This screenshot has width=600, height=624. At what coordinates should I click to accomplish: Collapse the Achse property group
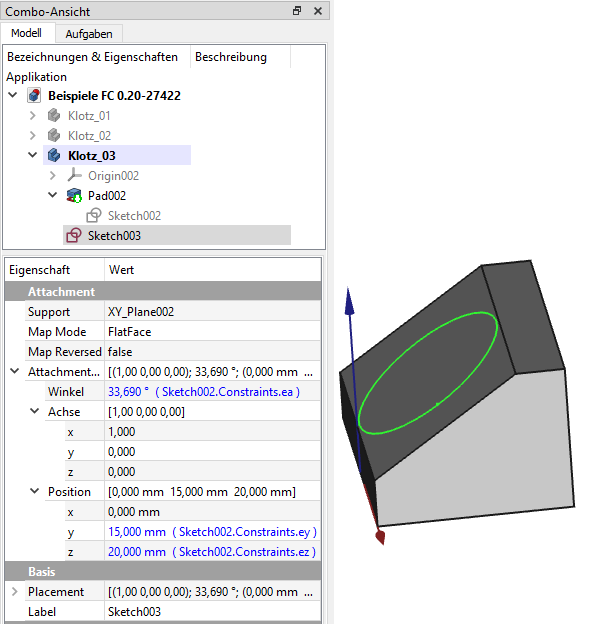pyautogui.click(x=35, y=412)
